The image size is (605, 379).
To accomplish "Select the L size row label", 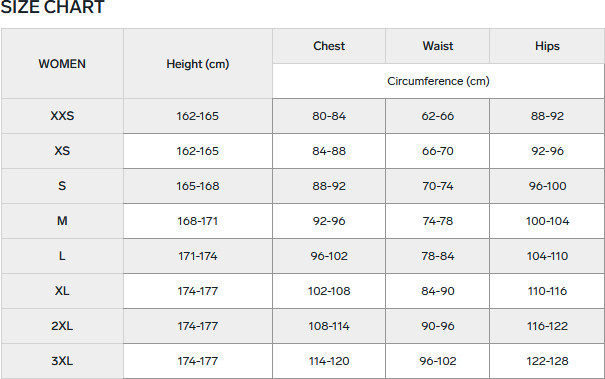I will point(62,256).
